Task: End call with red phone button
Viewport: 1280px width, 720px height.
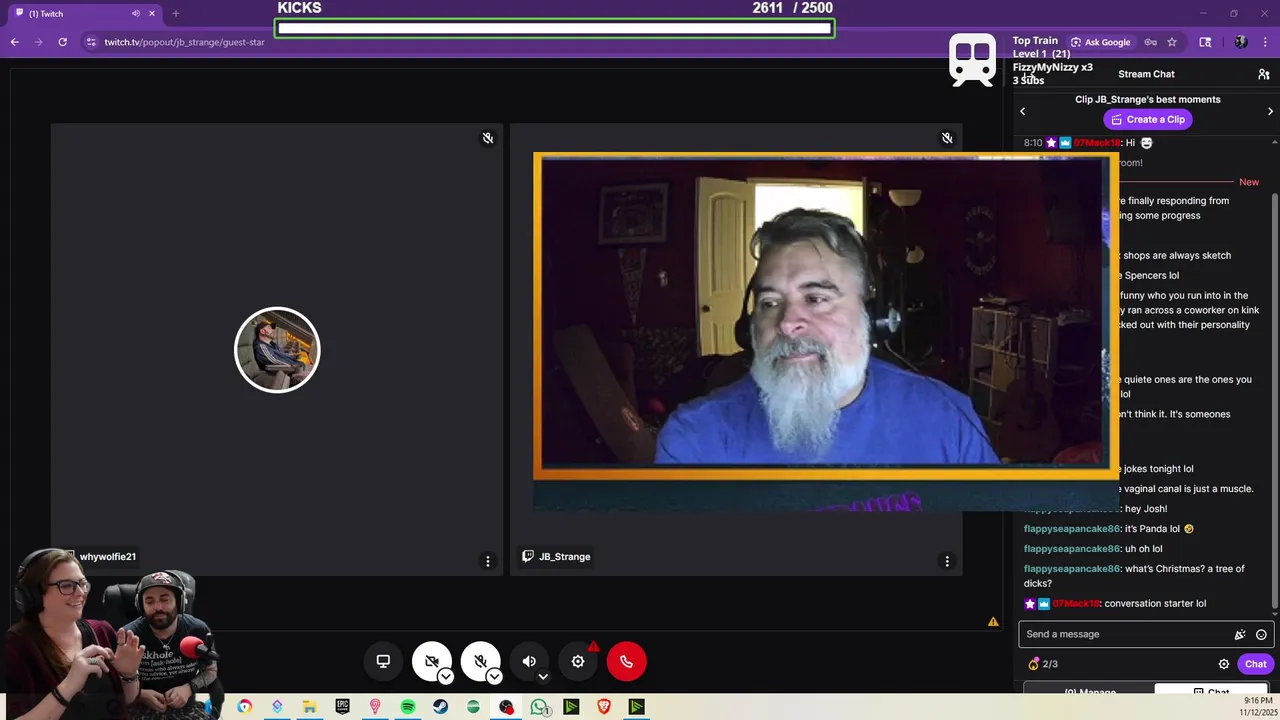Action: tap(626, 661)
